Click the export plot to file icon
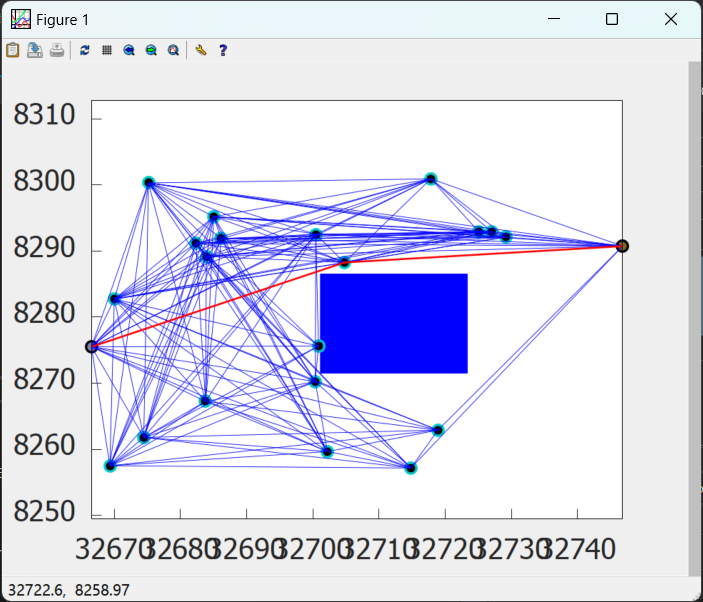Screen dimensions: 703x602 (x=35, y=50)
